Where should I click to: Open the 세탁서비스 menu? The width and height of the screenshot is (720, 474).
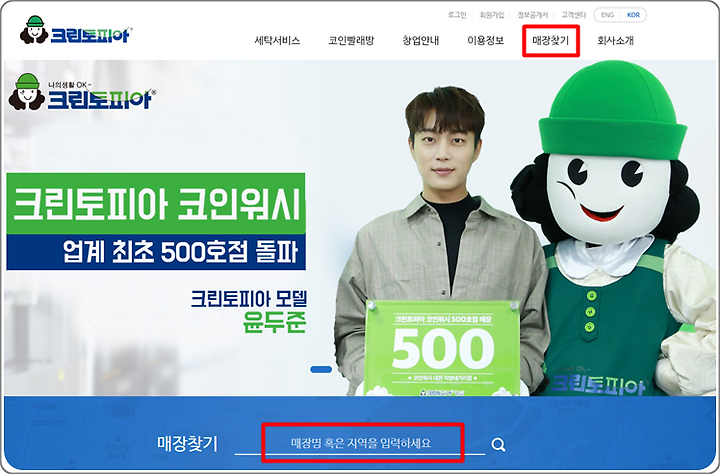[x=277, y=40]
